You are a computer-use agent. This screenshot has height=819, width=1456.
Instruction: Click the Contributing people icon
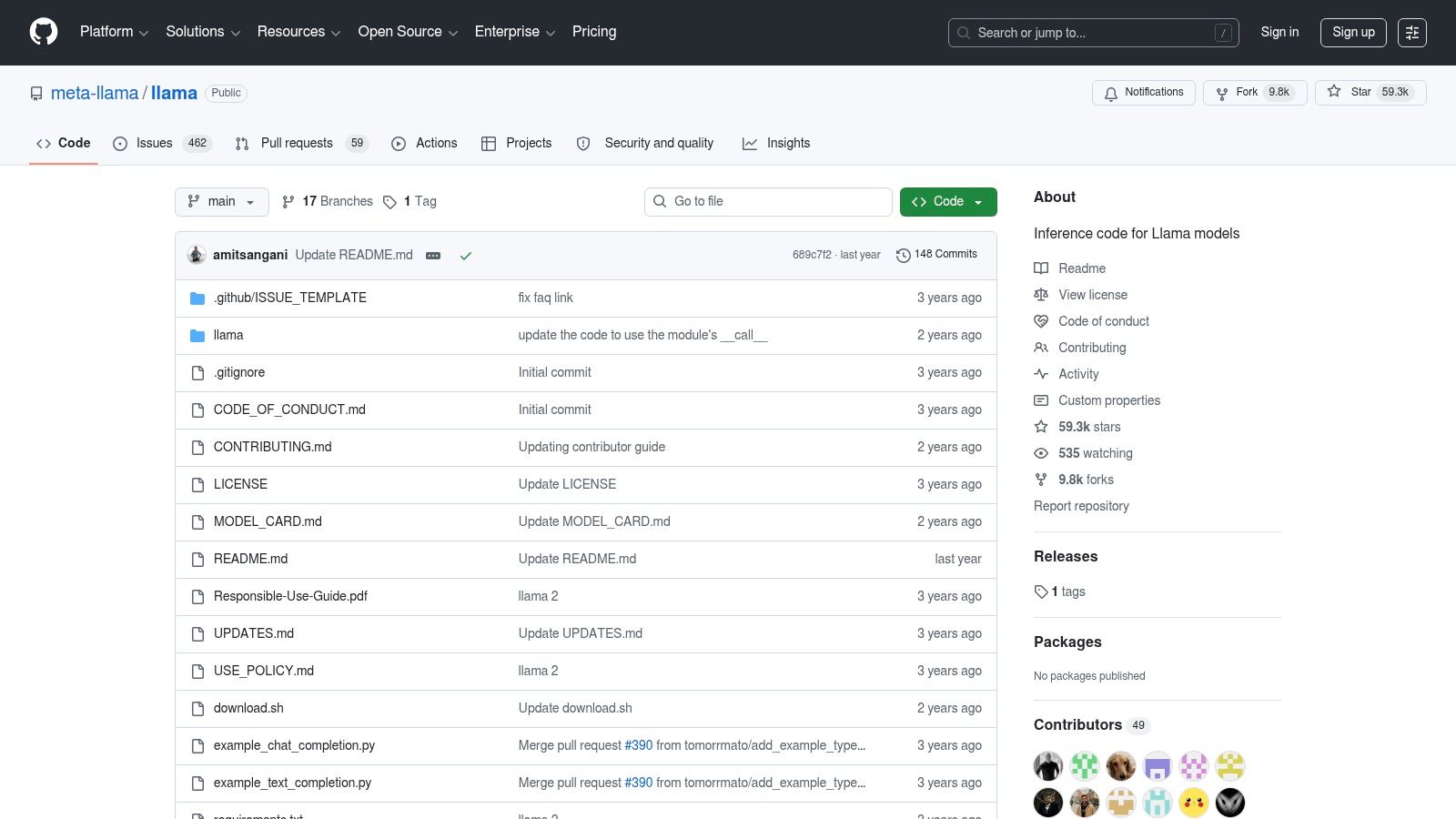[x=1041, y=348]
